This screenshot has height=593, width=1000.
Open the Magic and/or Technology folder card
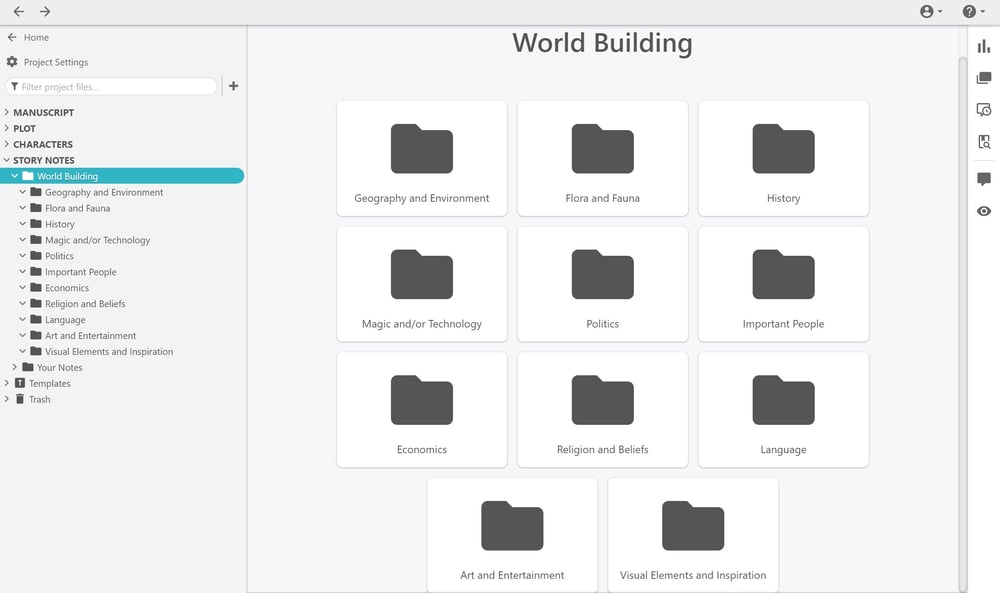[x=422, y=284]
